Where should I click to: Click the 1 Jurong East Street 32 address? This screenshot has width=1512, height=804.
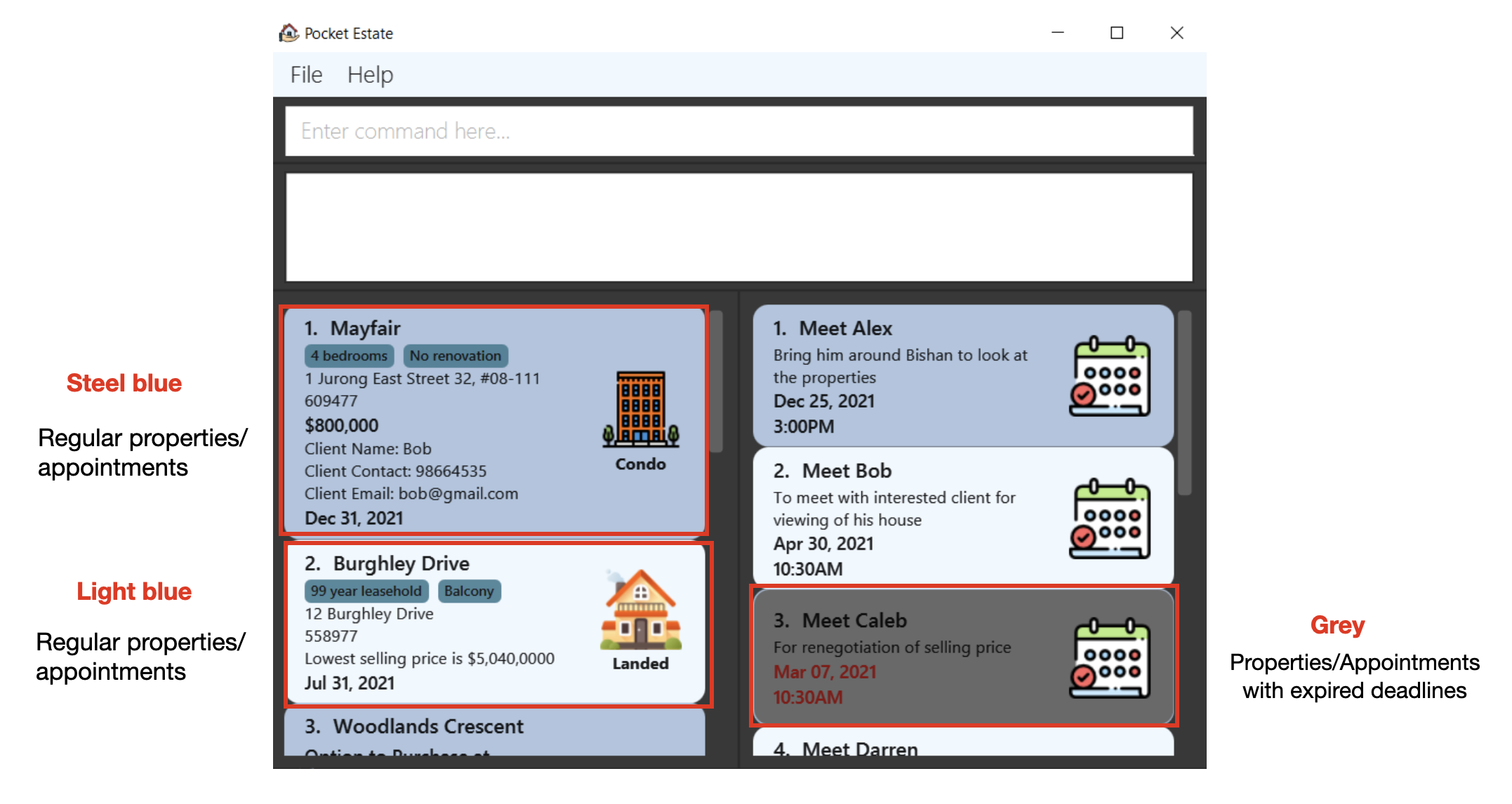[423, 379]
